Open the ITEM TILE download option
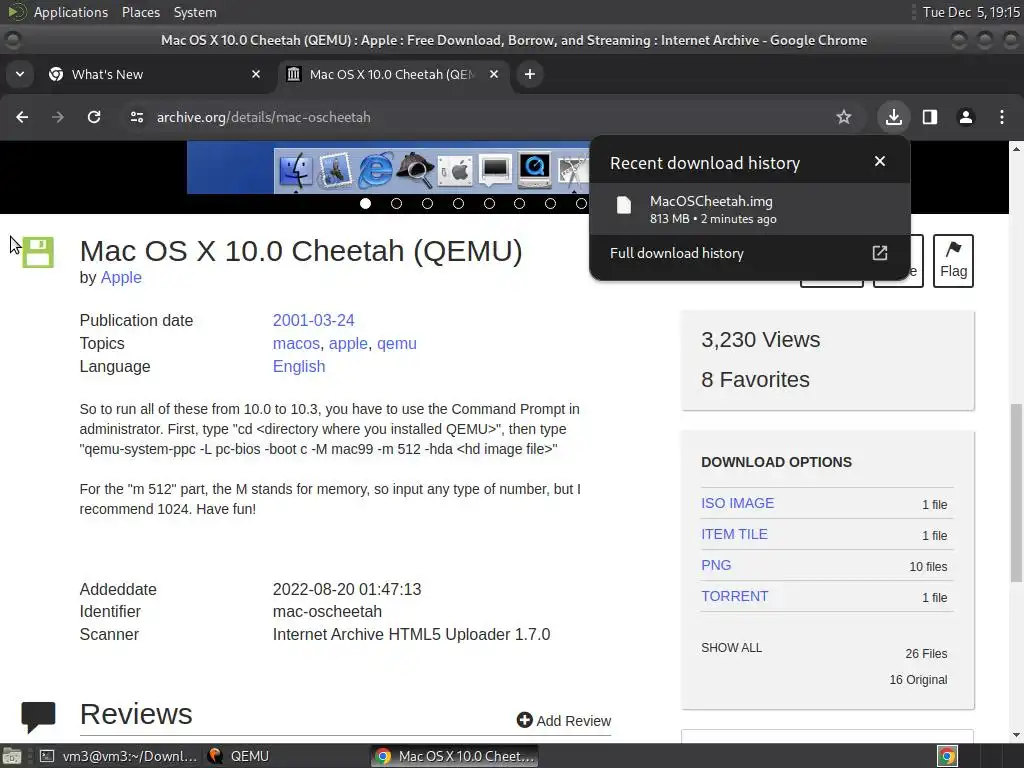 pos(734,534)
